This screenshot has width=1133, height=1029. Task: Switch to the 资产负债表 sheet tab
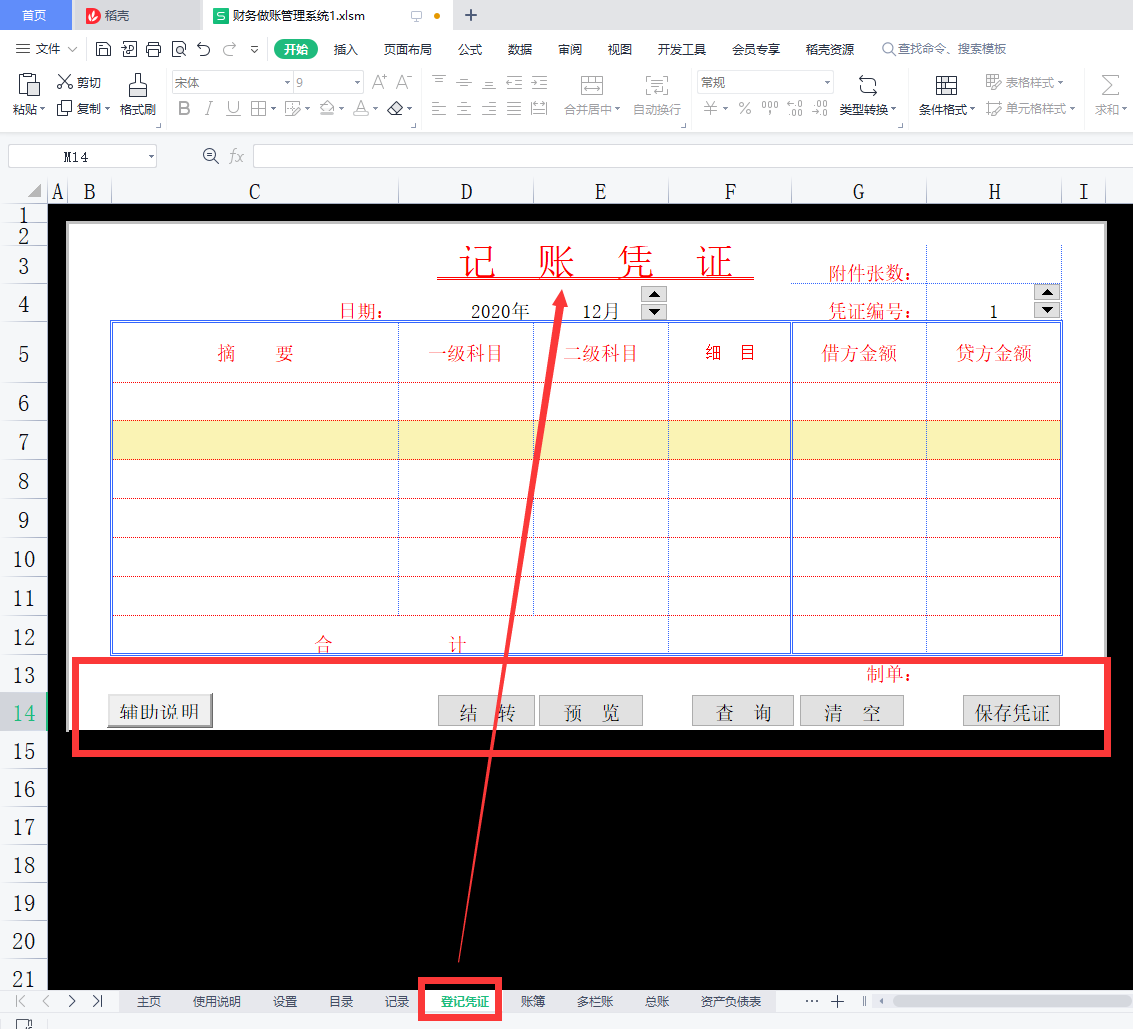[x=731, y=1002]
